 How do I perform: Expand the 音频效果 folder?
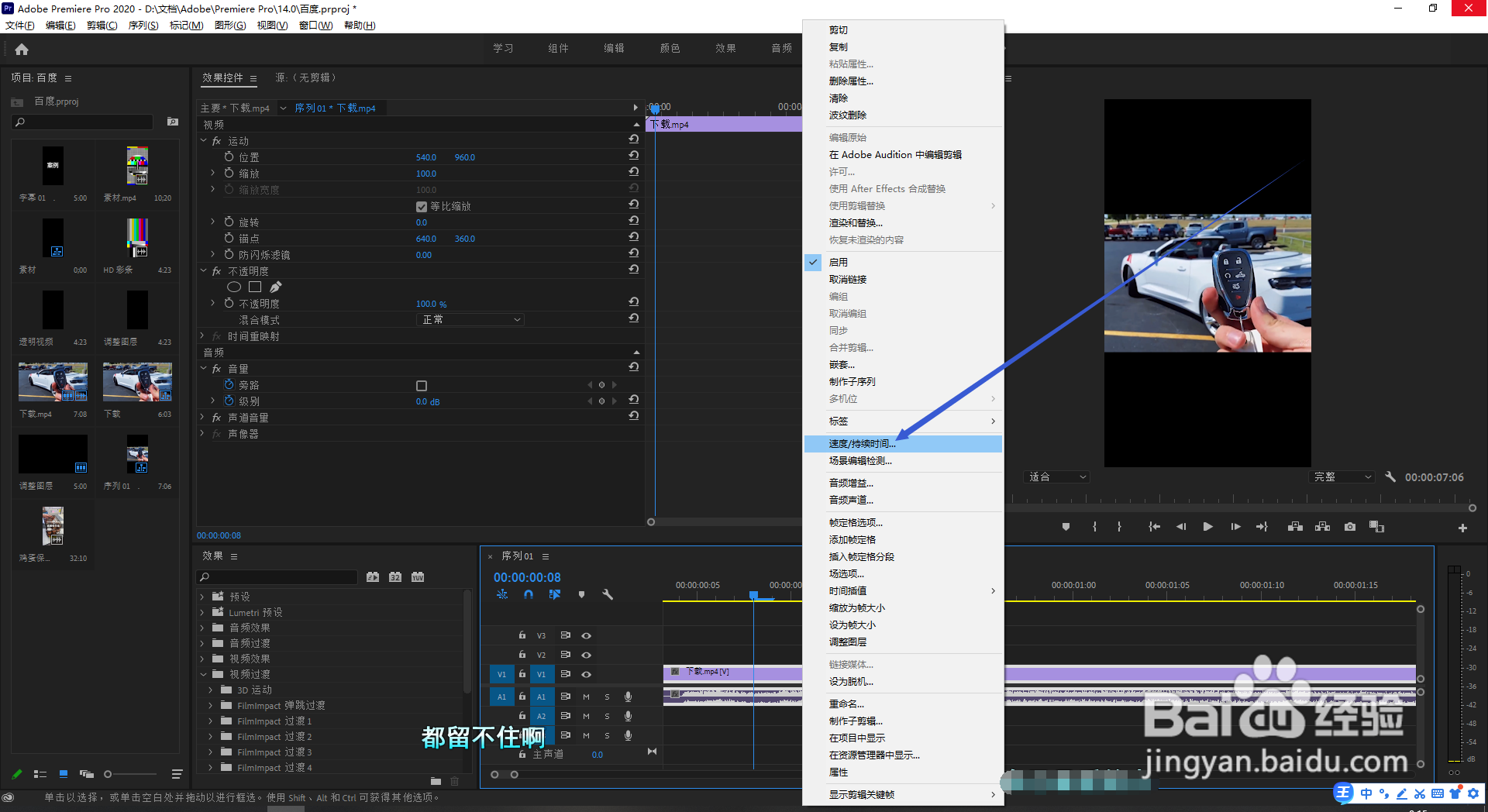coord(203,628)
